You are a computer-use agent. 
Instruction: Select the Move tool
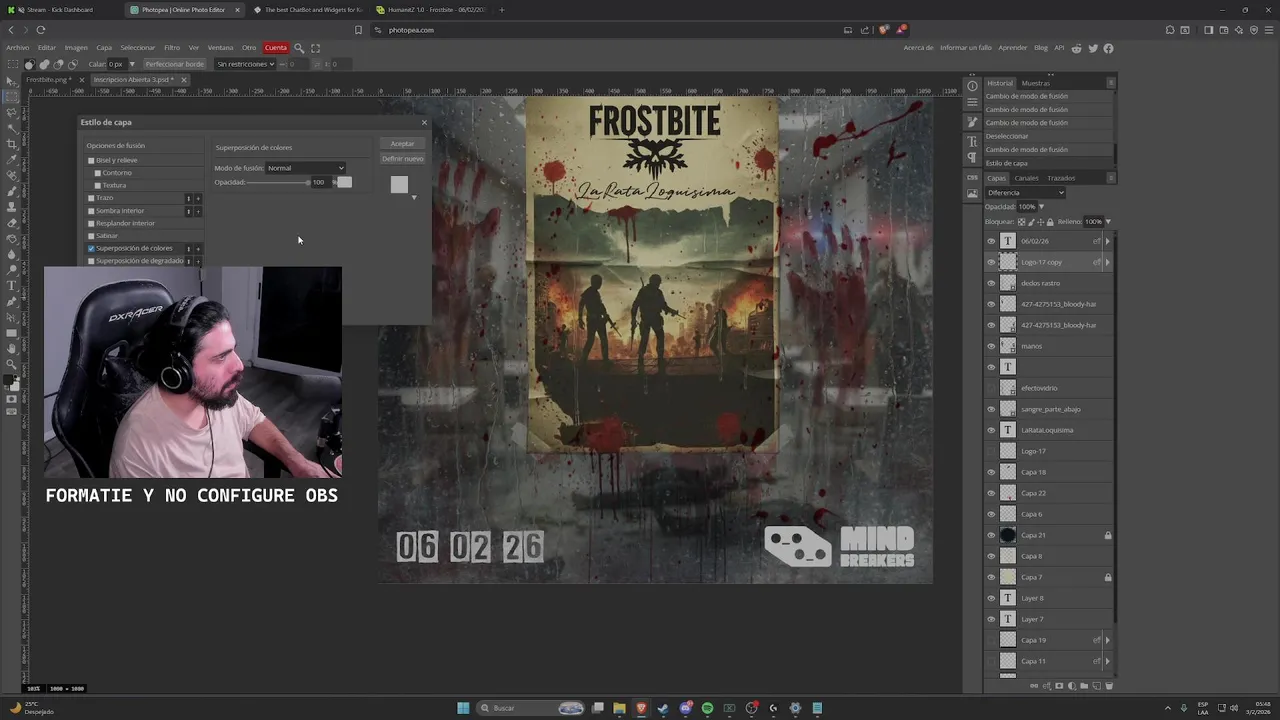11,81
